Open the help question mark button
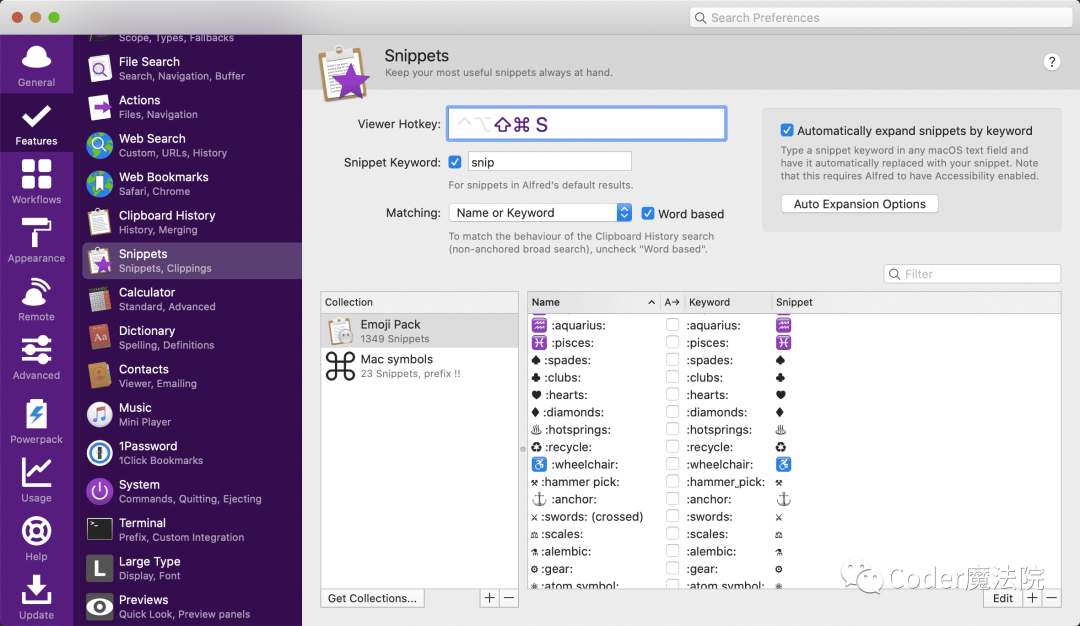The image size is (1080, 626). click(x=1051, y=62)
